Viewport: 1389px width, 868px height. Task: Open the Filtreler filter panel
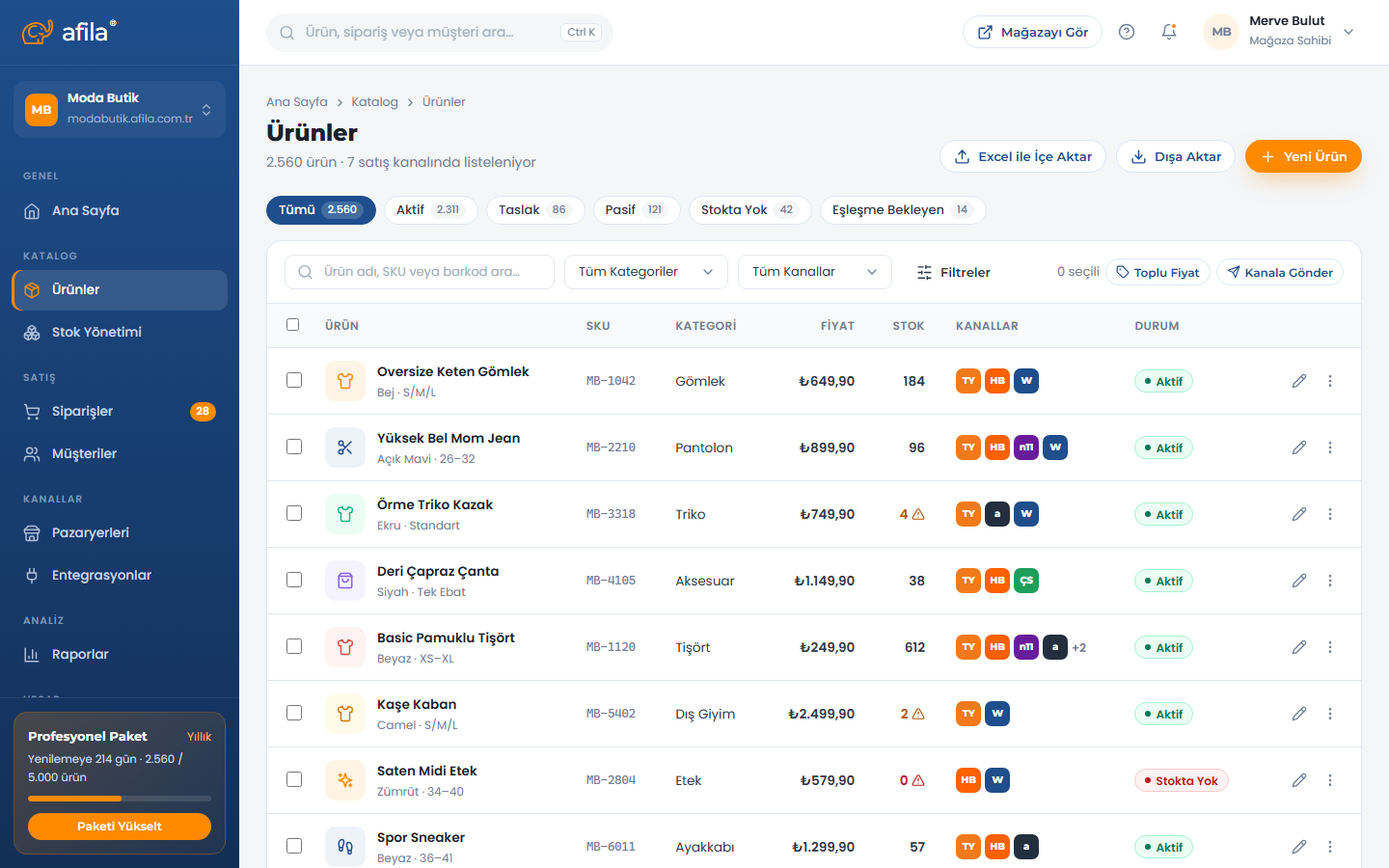point(953,273)
